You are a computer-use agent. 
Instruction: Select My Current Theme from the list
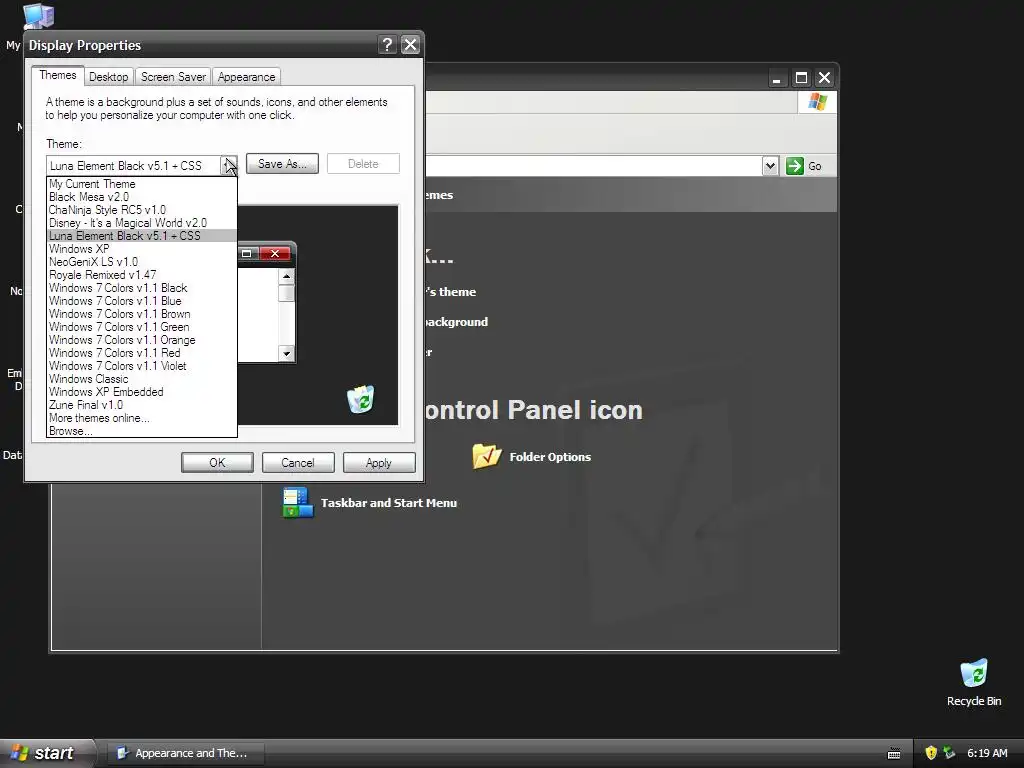[142, 184]
